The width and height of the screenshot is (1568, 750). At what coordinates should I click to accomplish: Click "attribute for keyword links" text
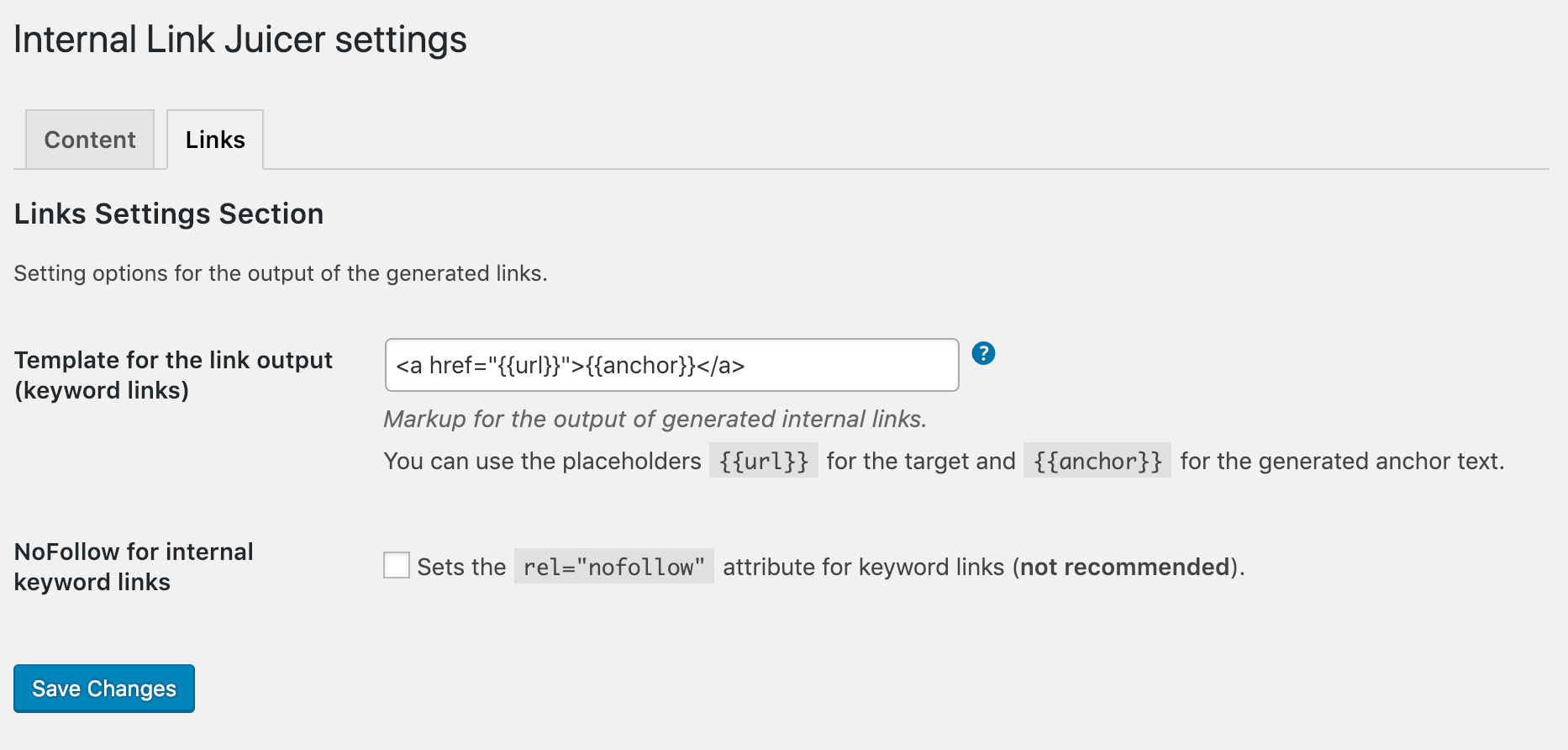click(863, 567)
